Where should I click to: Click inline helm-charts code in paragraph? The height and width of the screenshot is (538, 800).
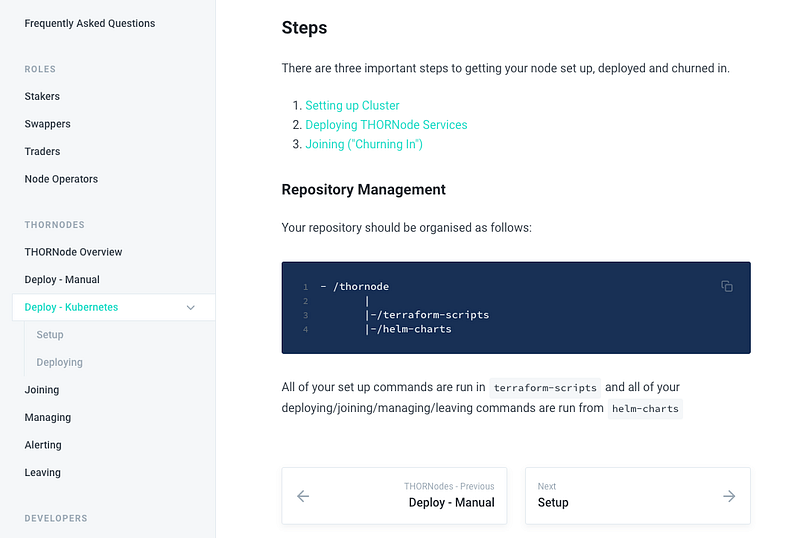[x=645, y=409]
